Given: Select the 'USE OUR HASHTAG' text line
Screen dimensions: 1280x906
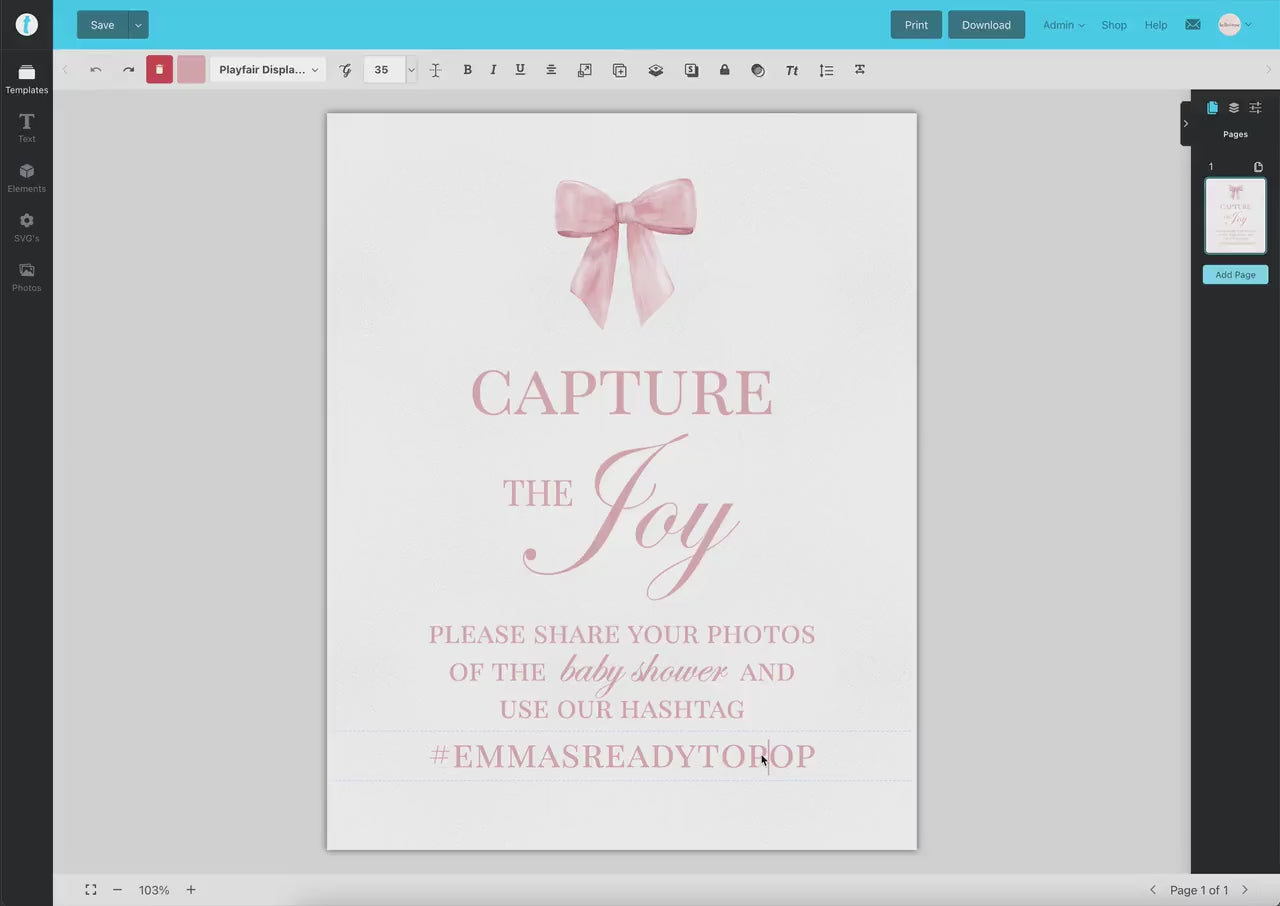Looking at the screenshot, I should (x=621, y=710).
